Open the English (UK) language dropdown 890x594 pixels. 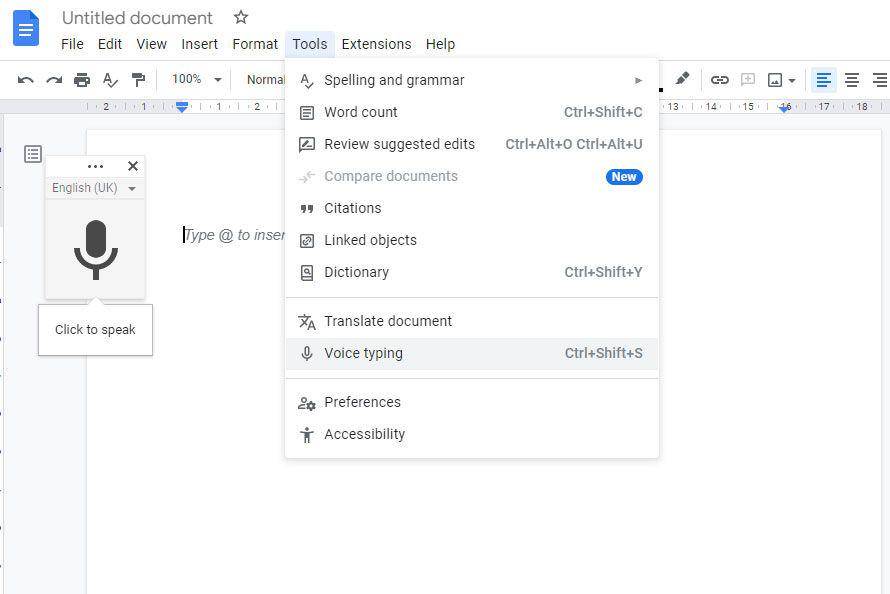(94, 188)
